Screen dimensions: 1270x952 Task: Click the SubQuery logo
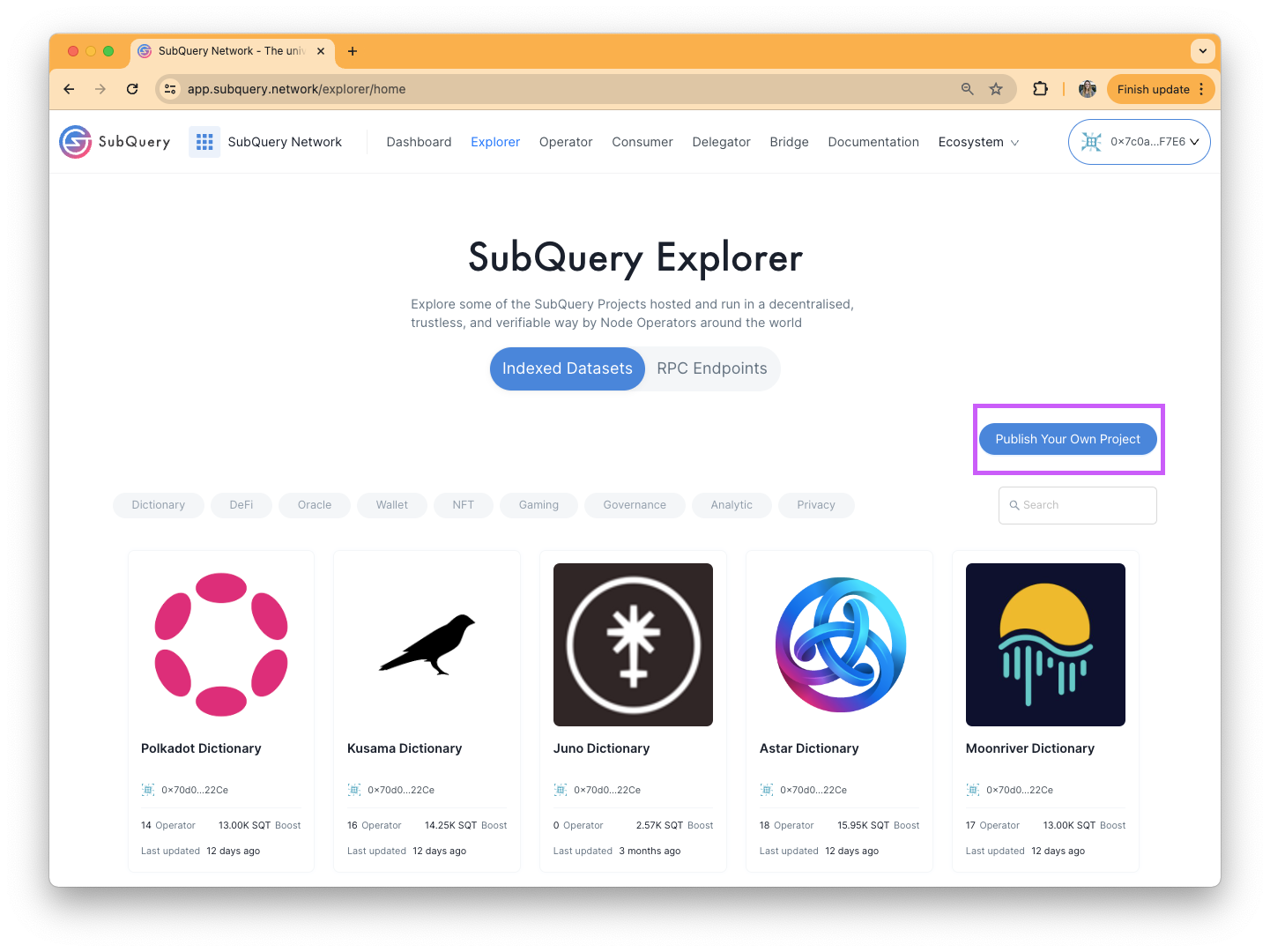coord(115,142)
